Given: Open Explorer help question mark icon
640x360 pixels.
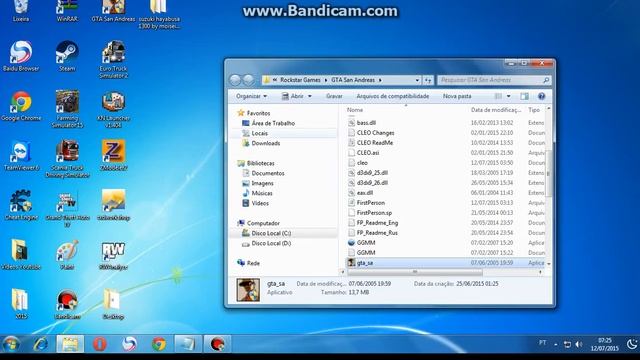Looking at the screenshot, I should coord(541,96).
